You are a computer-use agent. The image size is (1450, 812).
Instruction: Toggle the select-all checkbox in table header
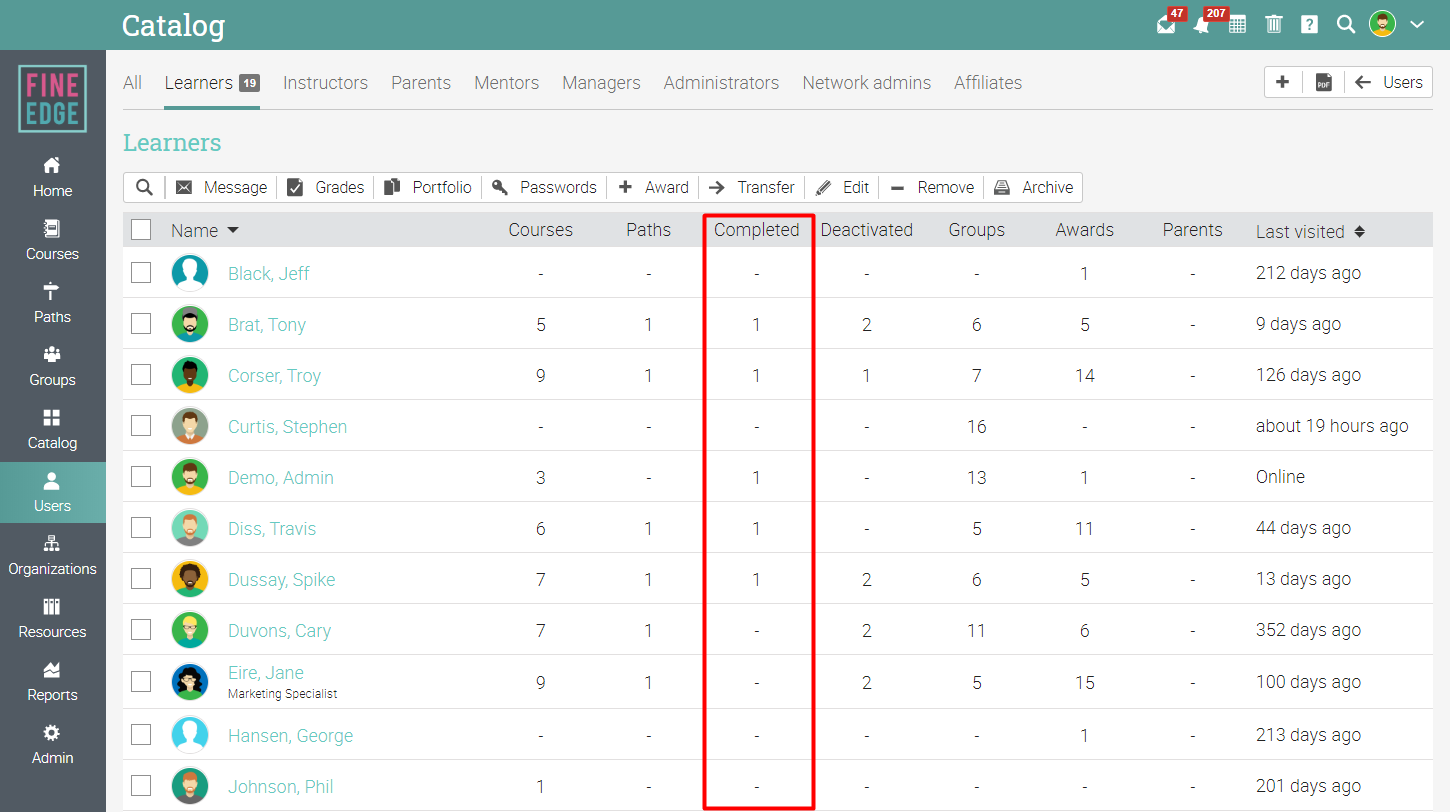[x=141, y=230]
